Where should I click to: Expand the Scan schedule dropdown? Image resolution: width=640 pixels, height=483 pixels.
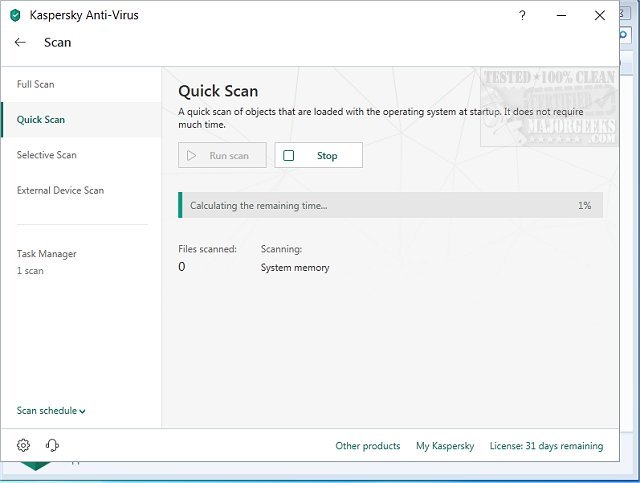tap(51, 411)
